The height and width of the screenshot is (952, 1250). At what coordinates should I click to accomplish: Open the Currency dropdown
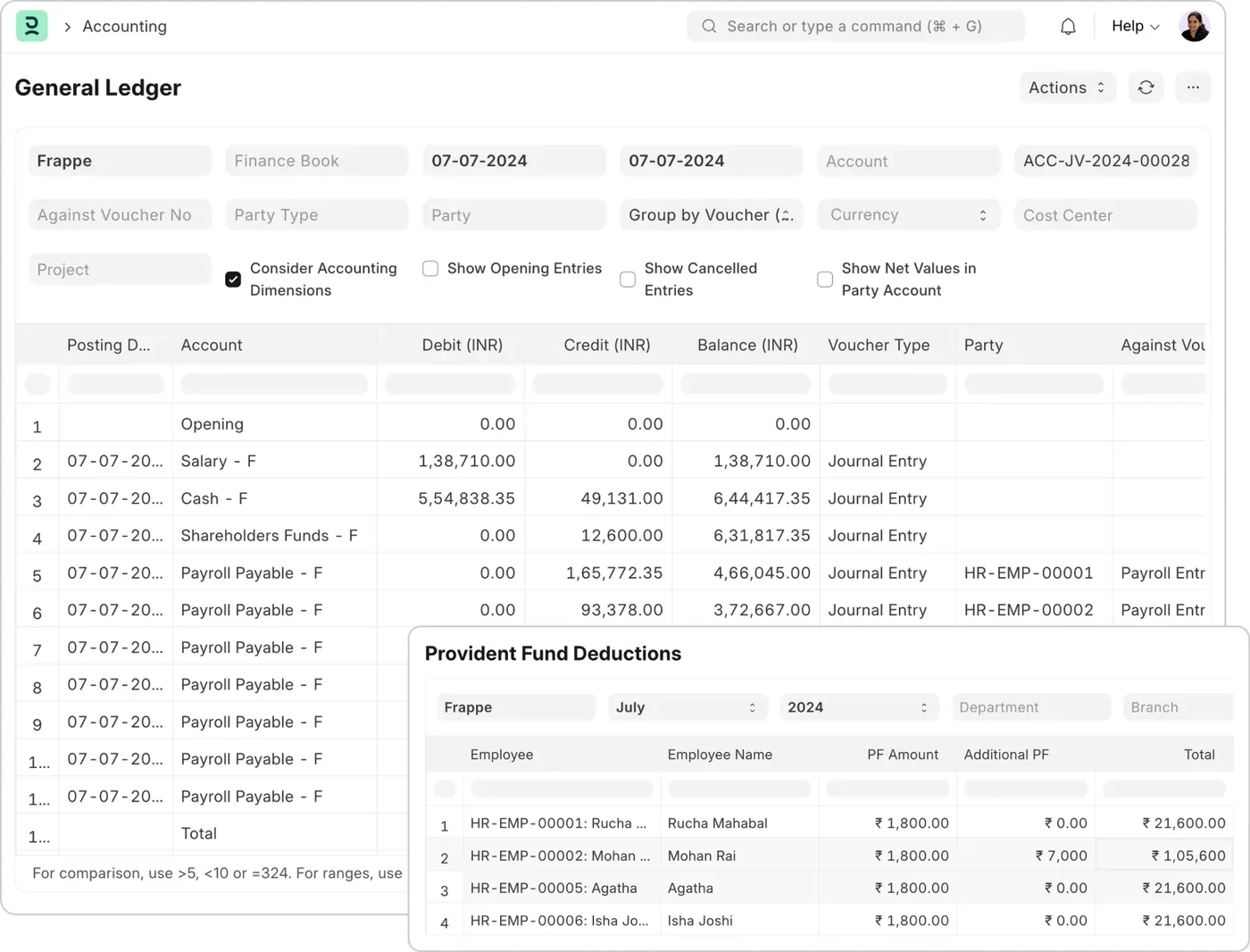[x=909, y=215]
